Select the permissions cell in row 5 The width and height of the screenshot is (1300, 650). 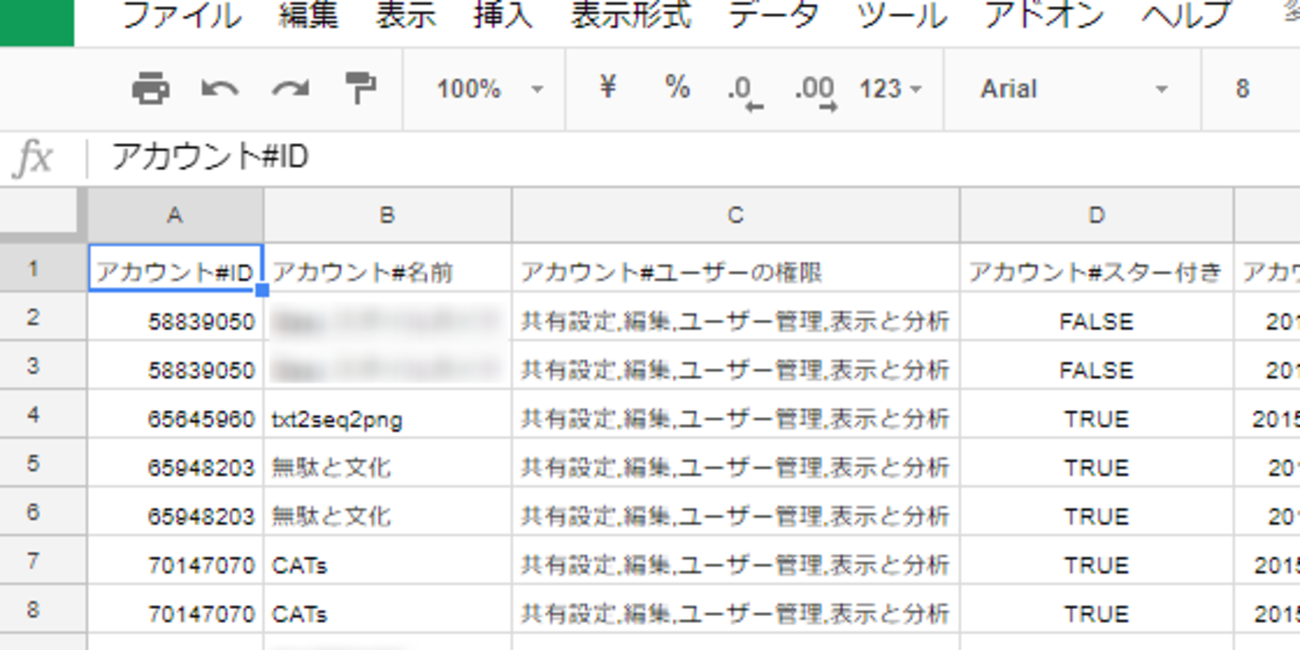click(x=736, y=464)
